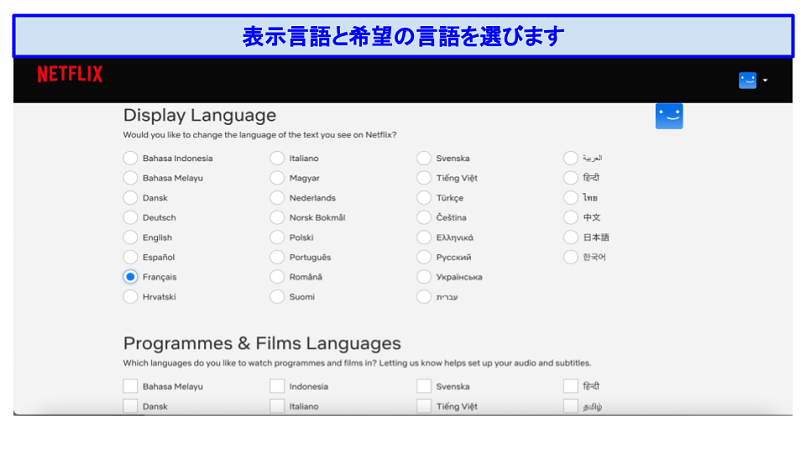Select Svenska display language radio
Screen dimensions: 806x453
pyautogui.click(x=424, y=158)
